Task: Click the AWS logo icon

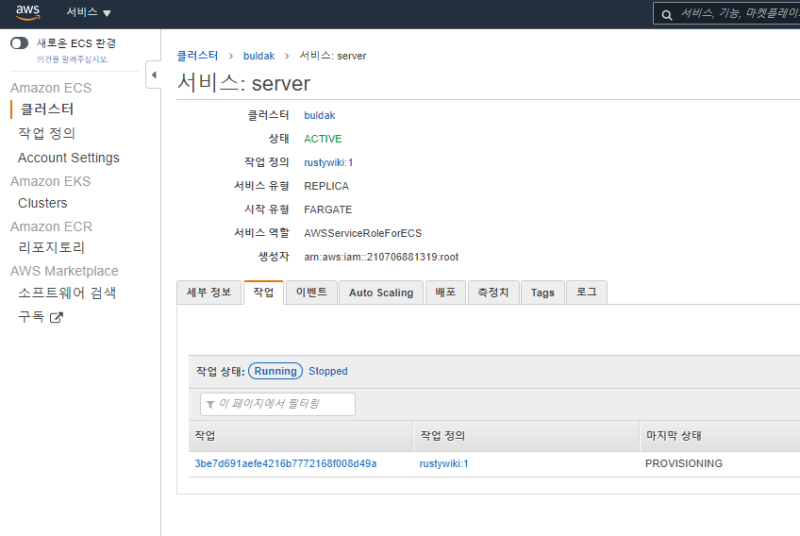Action: (27, 13)
